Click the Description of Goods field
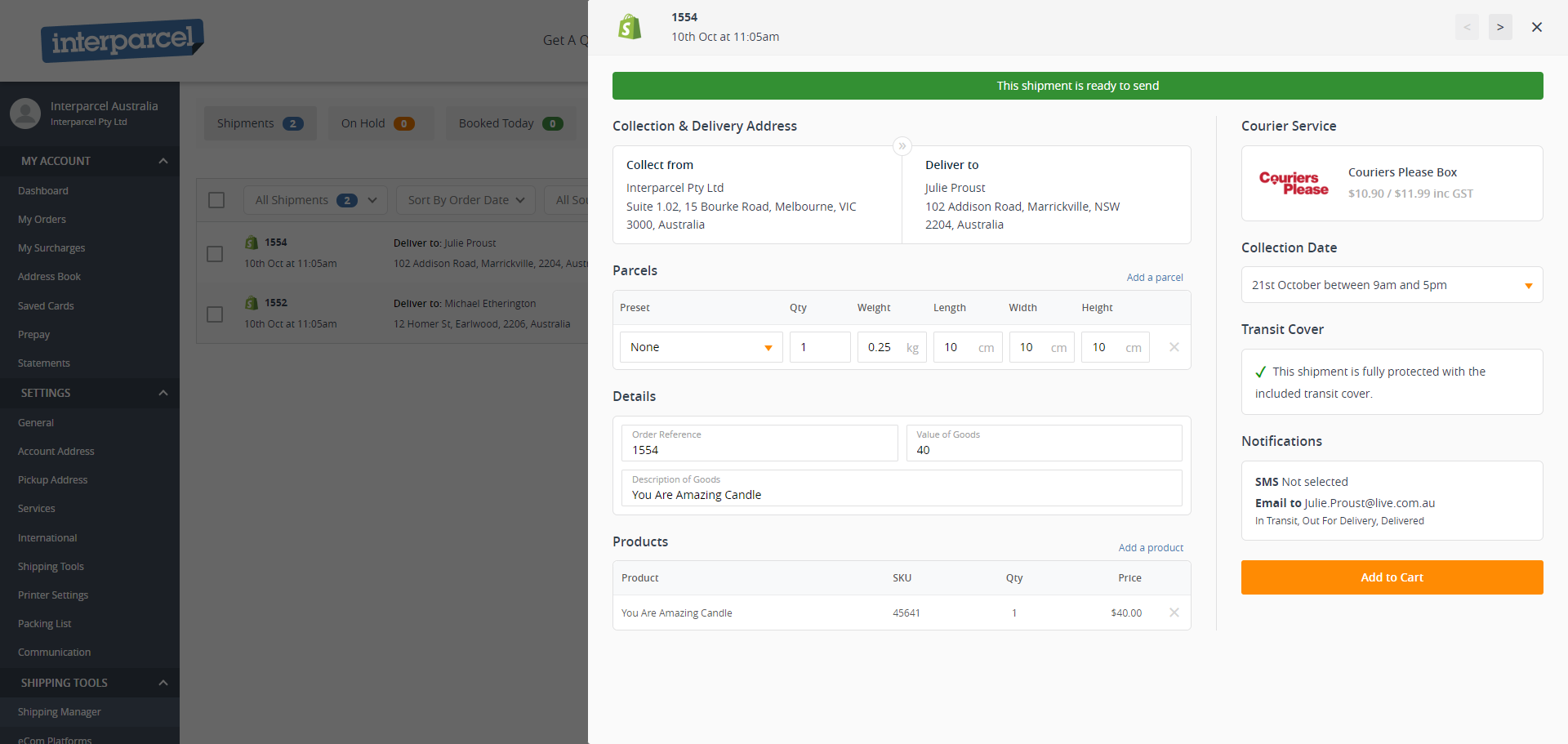Image resolution: width=1568 pixels, height=744 pixels. pos(902,488)
